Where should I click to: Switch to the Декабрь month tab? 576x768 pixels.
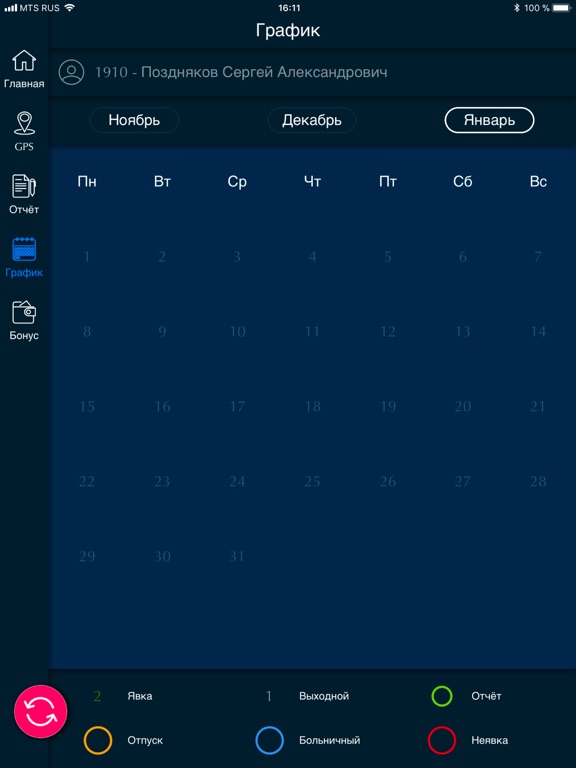(312, 120)
